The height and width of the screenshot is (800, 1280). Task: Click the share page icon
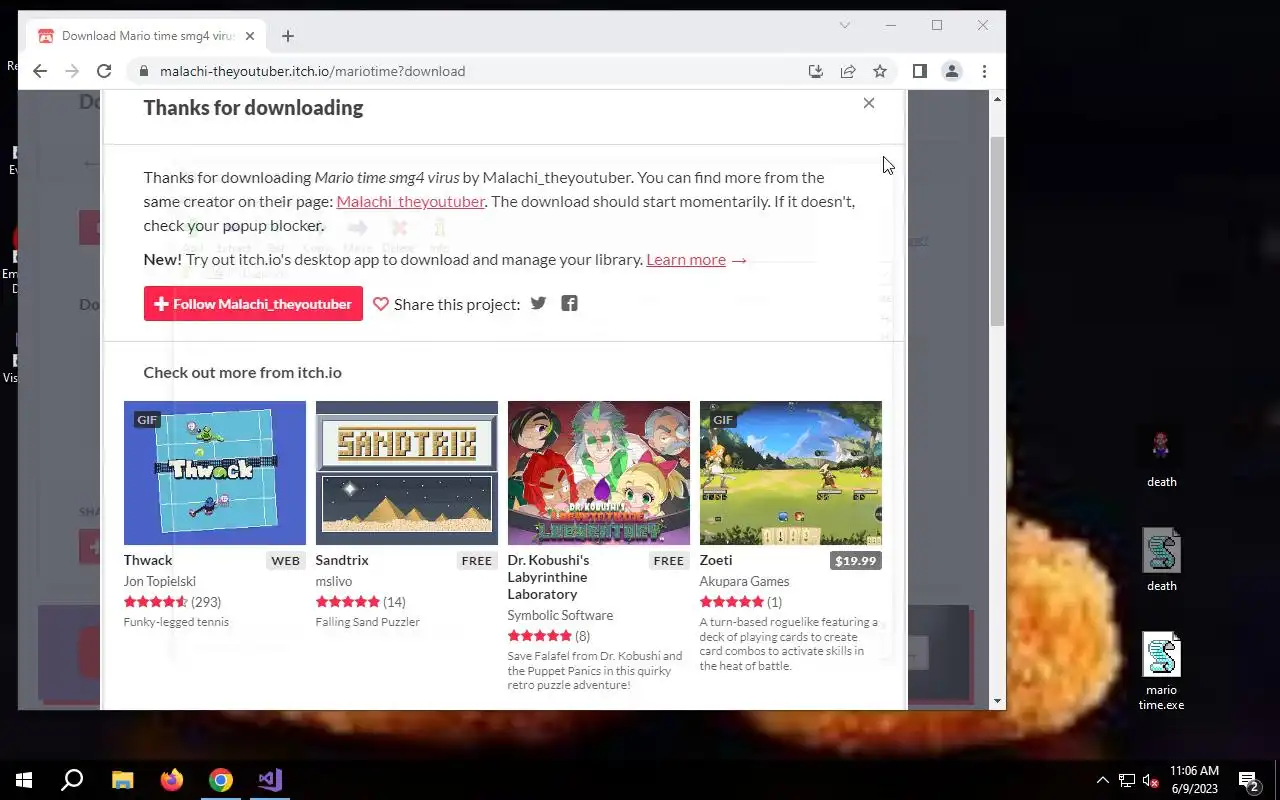point(848,71)
